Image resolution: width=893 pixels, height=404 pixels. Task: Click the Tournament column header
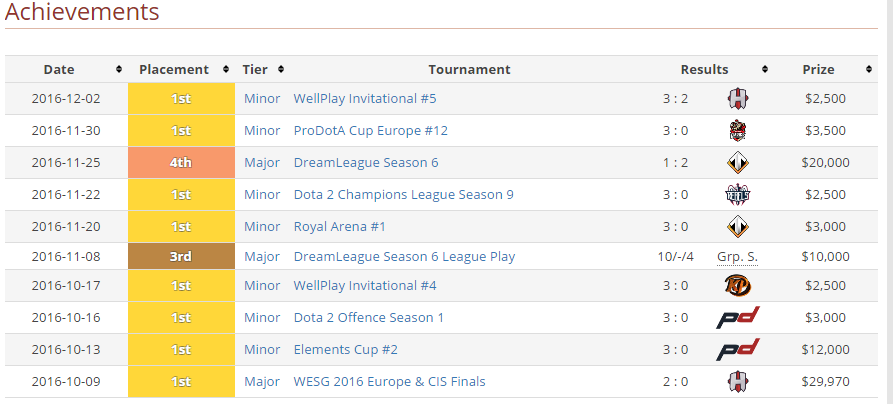click(x=469, y=70)
